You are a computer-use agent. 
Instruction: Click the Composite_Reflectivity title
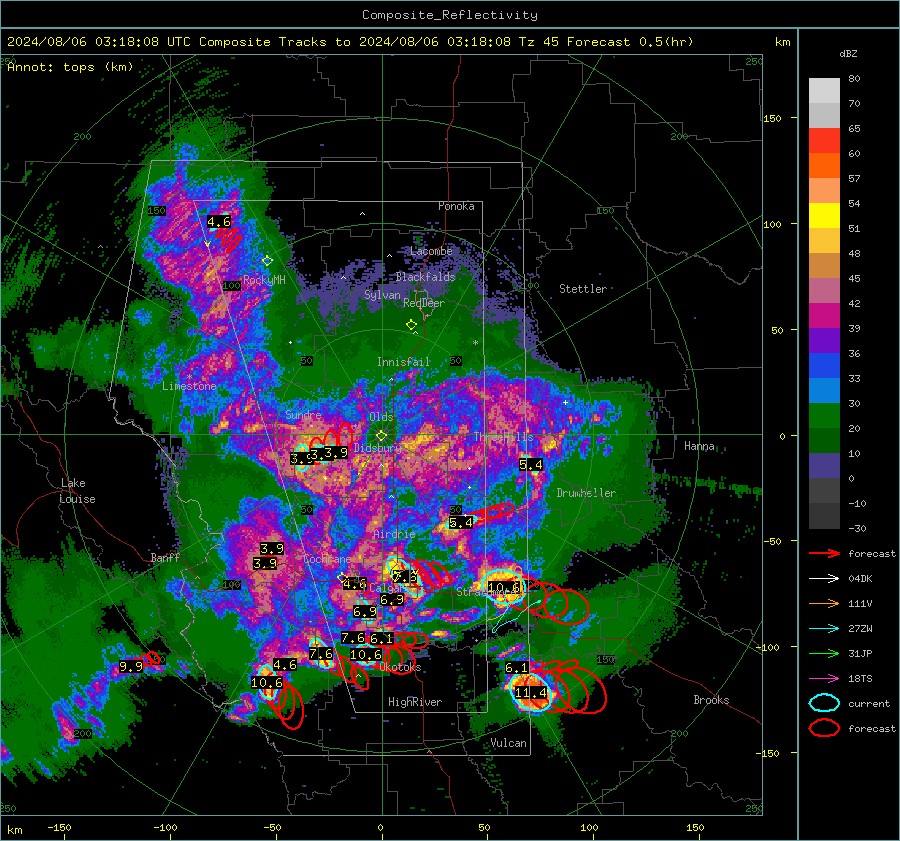coord(450,15)
